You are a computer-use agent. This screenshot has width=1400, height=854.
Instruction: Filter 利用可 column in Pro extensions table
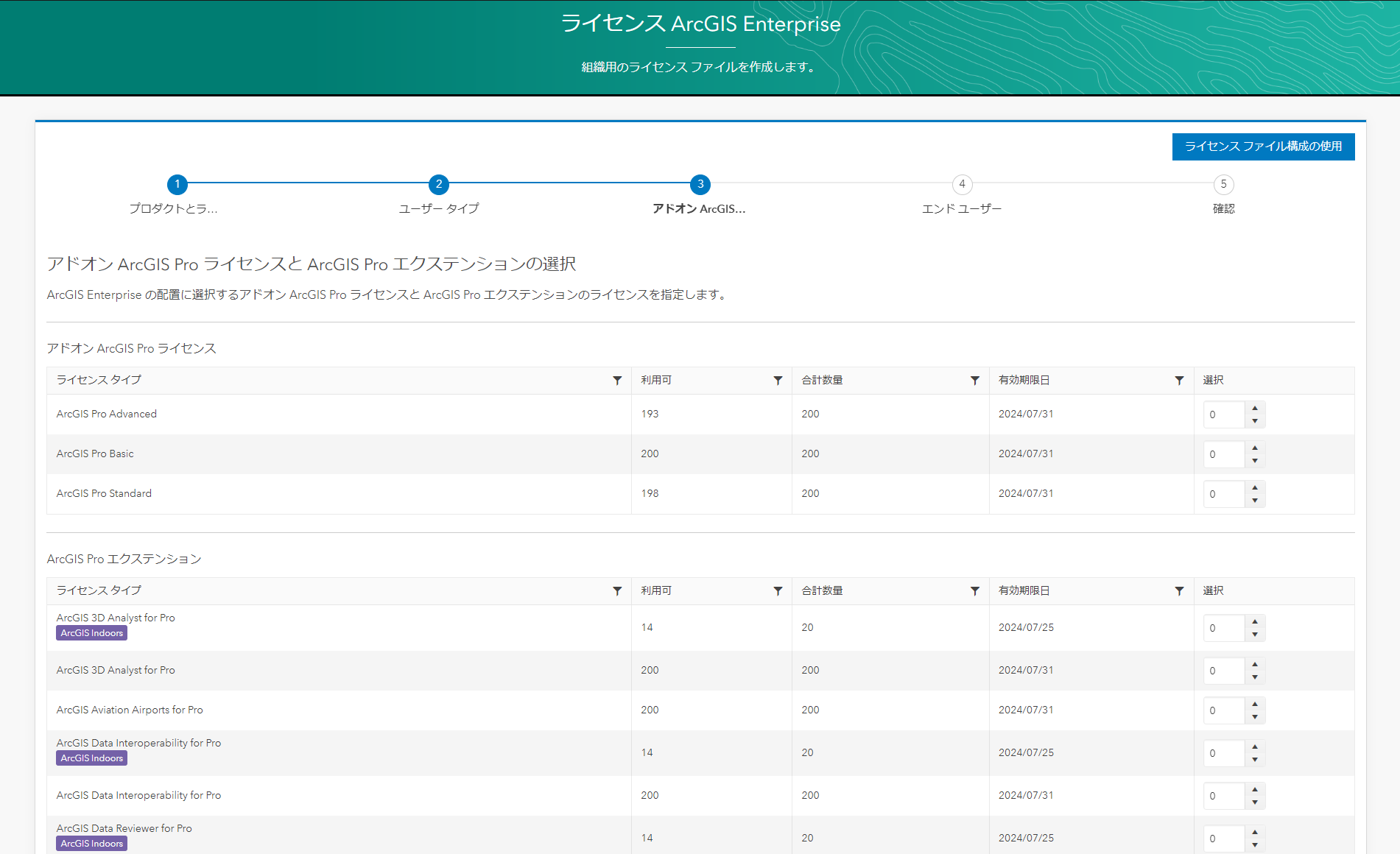pyautogui.click(x=778, y=591)
